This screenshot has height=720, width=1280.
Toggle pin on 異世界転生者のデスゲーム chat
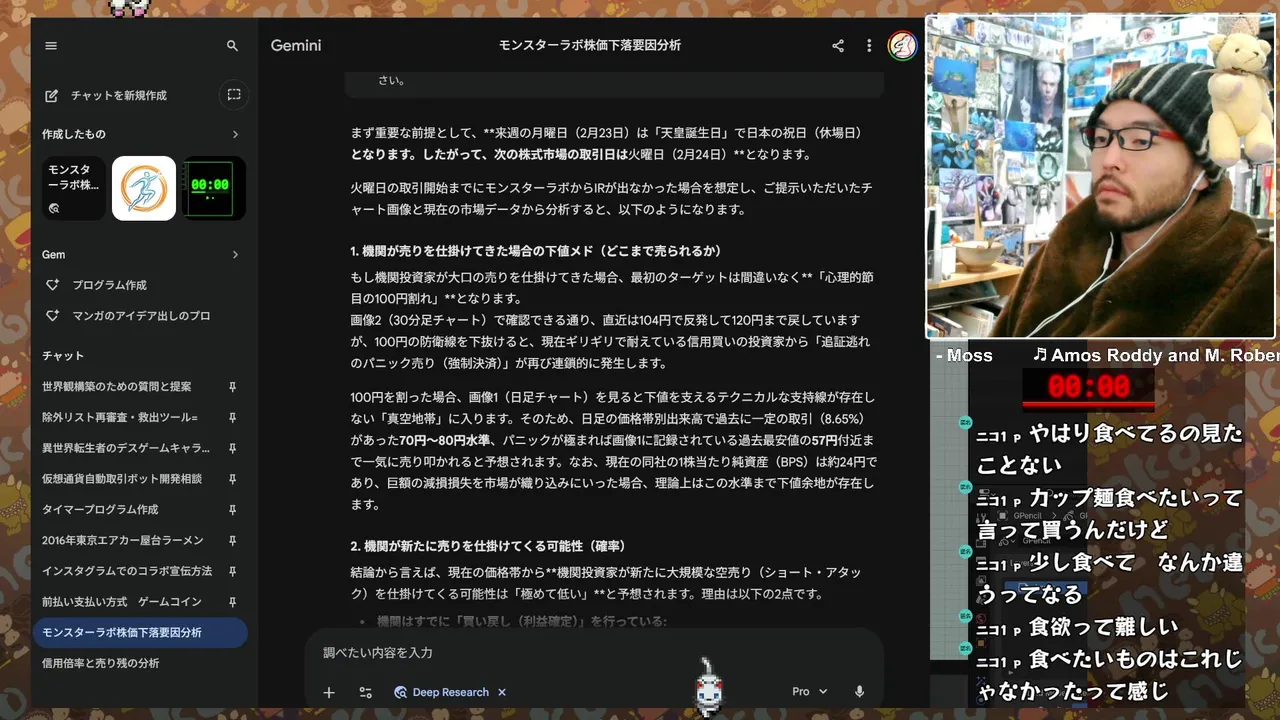[x=232, y=449]
